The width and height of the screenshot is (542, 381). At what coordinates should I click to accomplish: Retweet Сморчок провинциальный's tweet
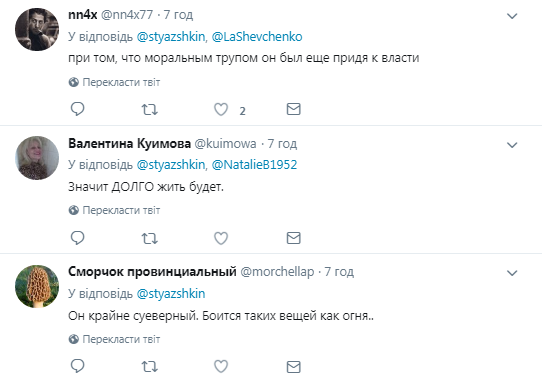coord(150,366)
